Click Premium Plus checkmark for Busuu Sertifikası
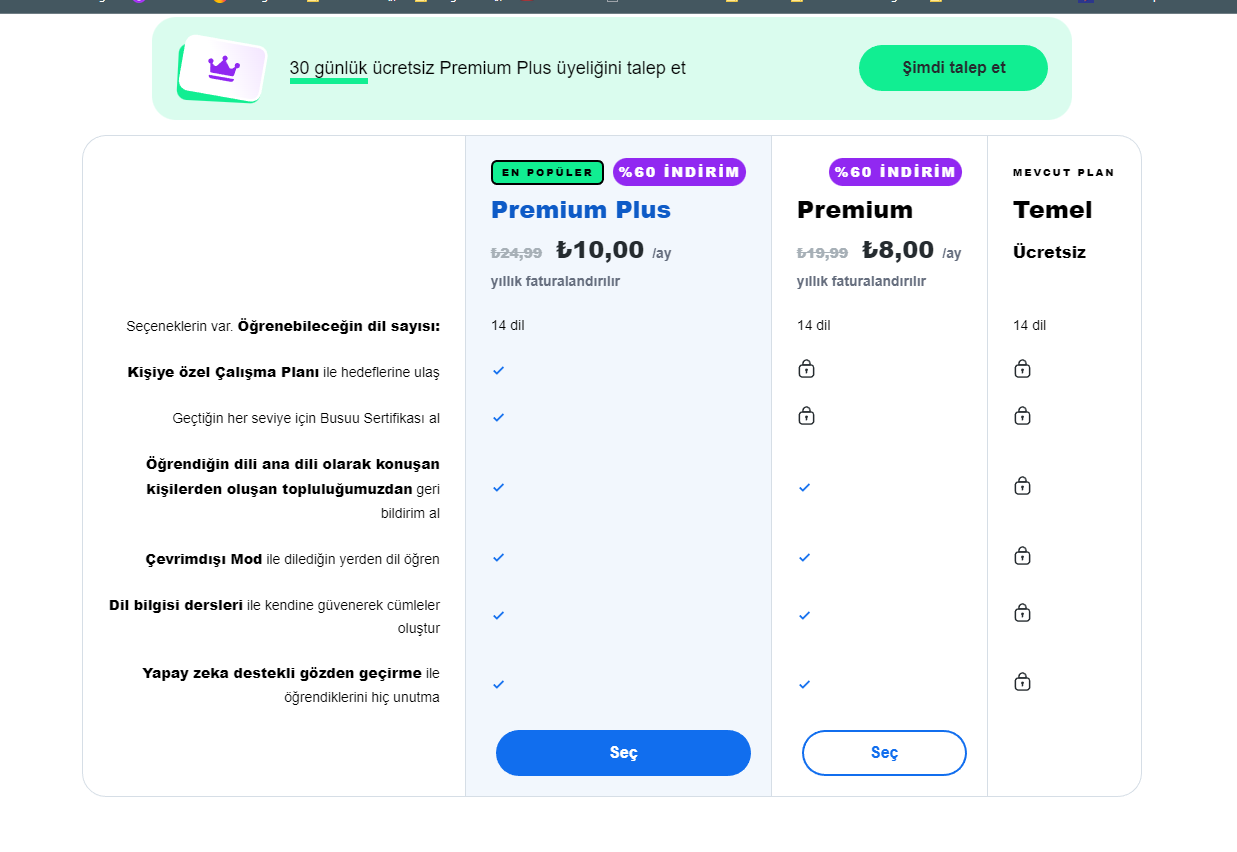The image size is (1237, 852). [x=499, y=418]
